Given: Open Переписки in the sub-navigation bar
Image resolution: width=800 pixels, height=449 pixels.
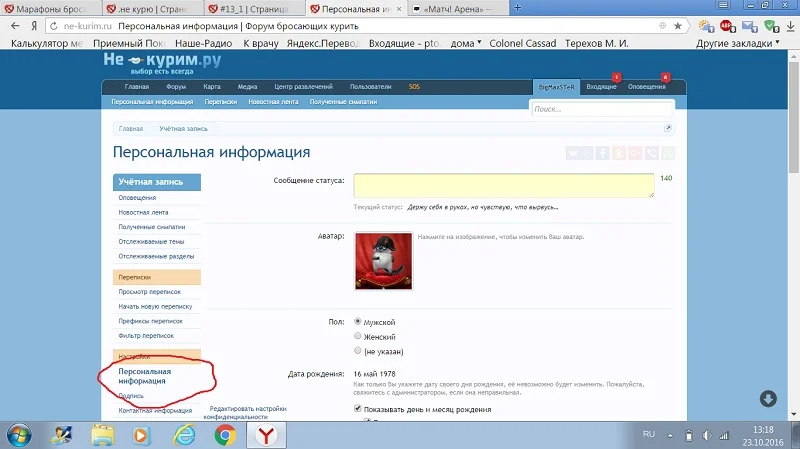Looking at the screenshot, I should click(221, 102).
